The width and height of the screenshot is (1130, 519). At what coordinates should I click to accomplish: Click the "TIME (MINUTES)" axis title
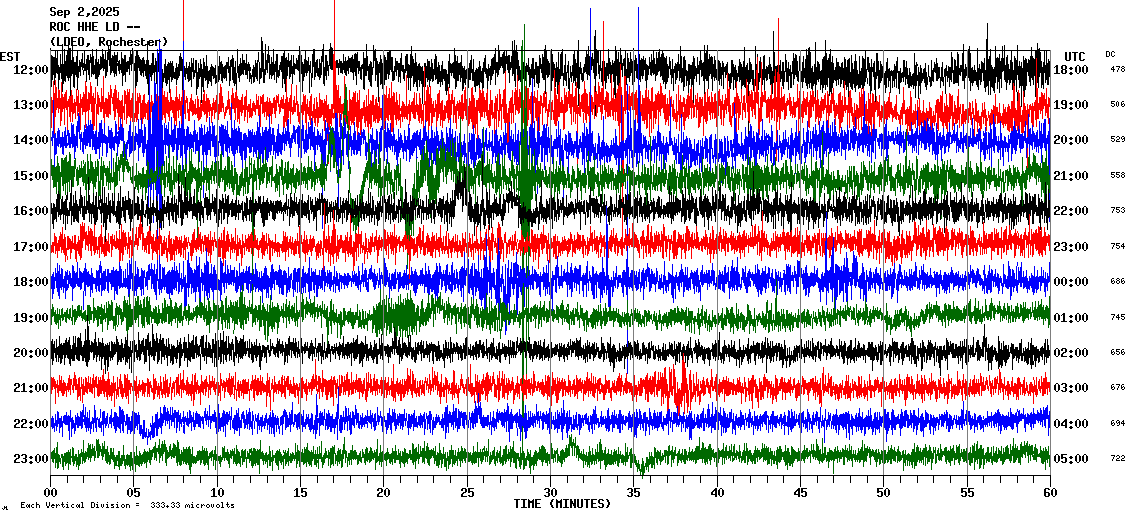[562, 504]
